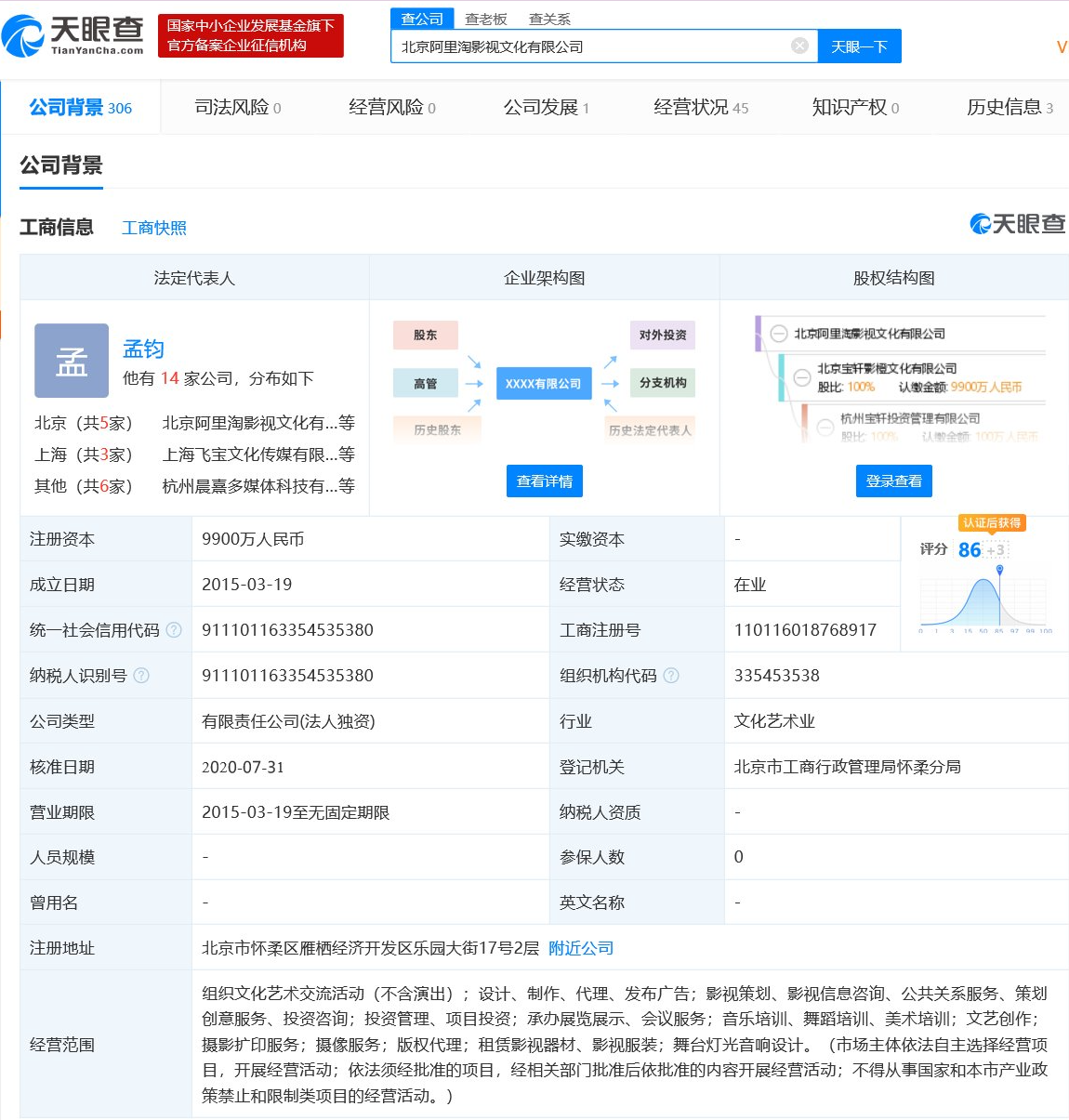Clear the search box text
Screen dimensions: 1069x1120
pos(799,46)
